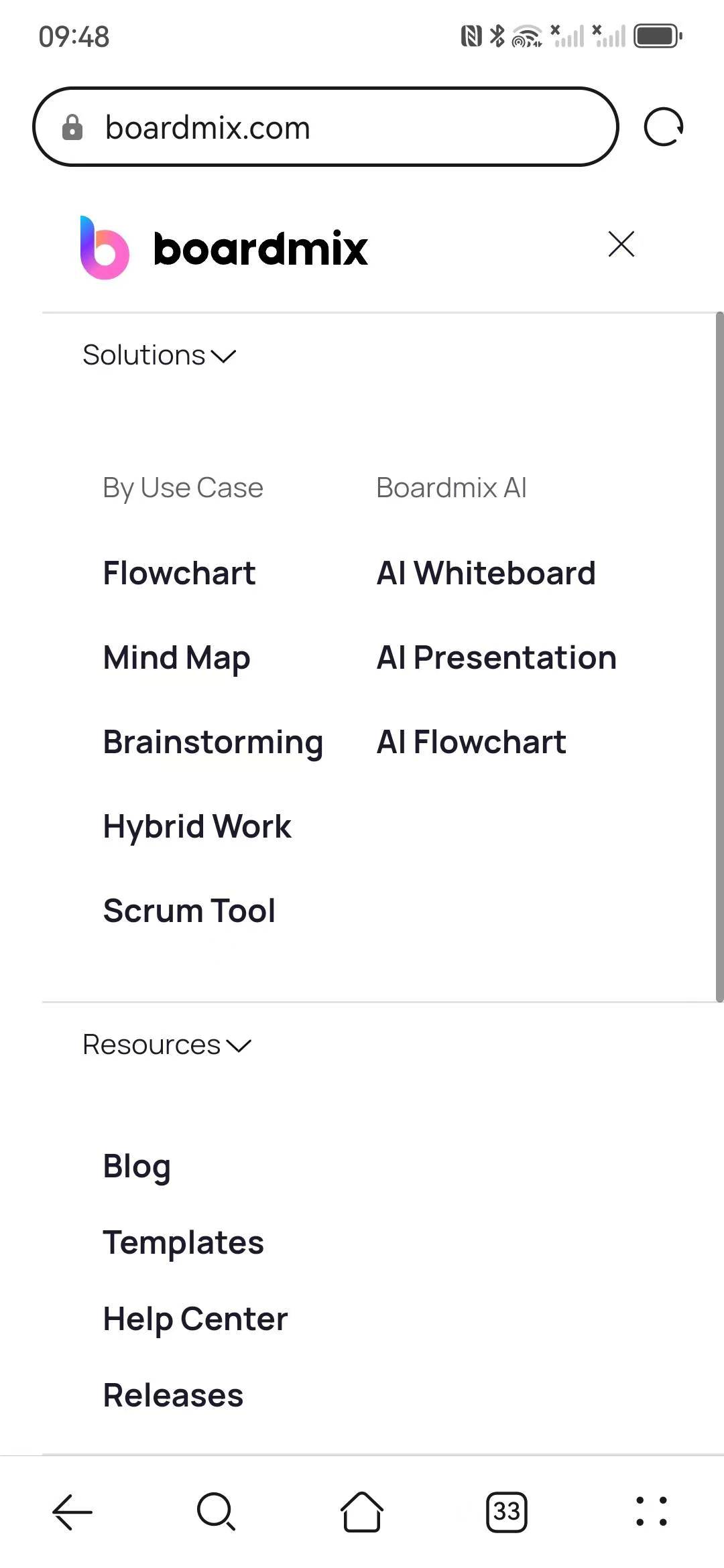This screenshot has height=1568, width=724.
Task: Open the Scrum Tool page
Action: click(189, 911)
